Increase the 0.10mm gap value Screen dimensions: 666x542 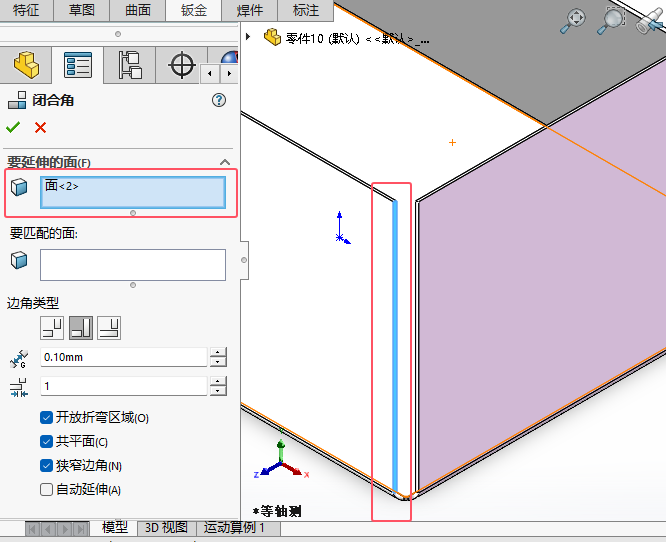pyautogui.click(x=218, y=352)
